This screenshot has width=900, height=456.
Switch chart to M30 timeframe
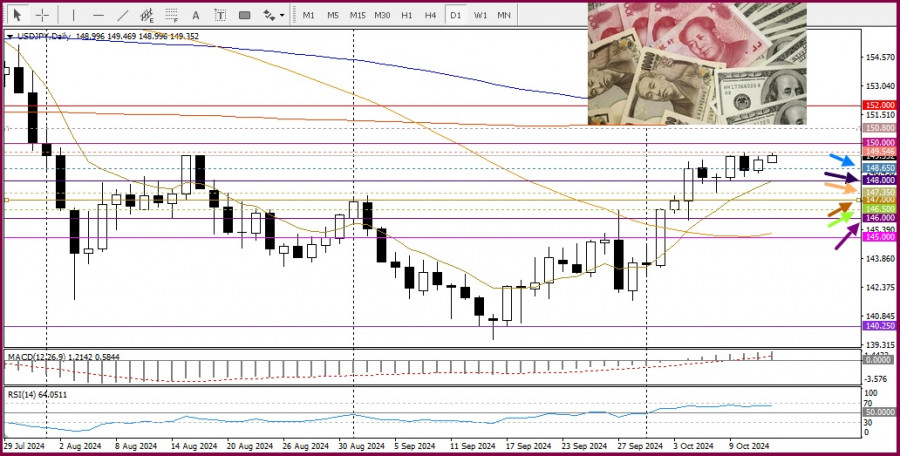click(382, 15)
